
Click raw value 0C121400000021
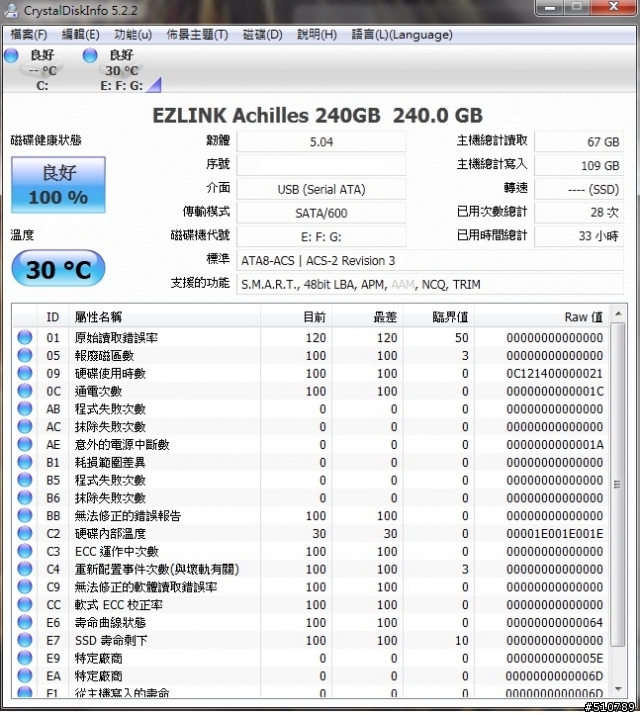pyautogui.click(x=554, y=373)
